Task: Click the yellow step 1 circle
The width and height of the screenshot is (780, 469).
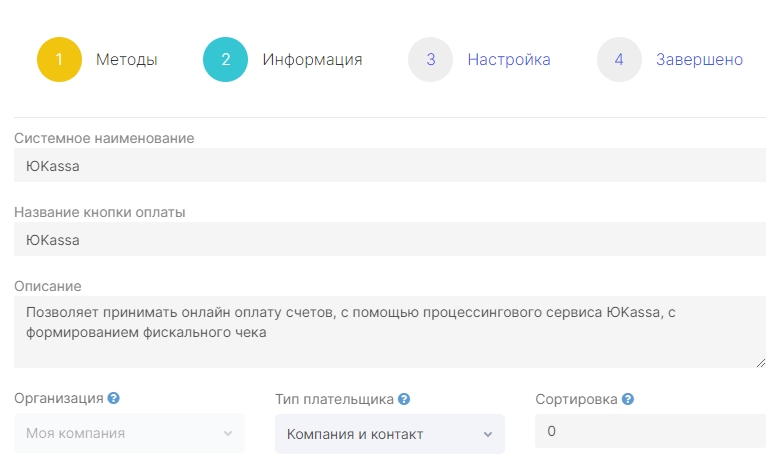Action: click(59, 59)
